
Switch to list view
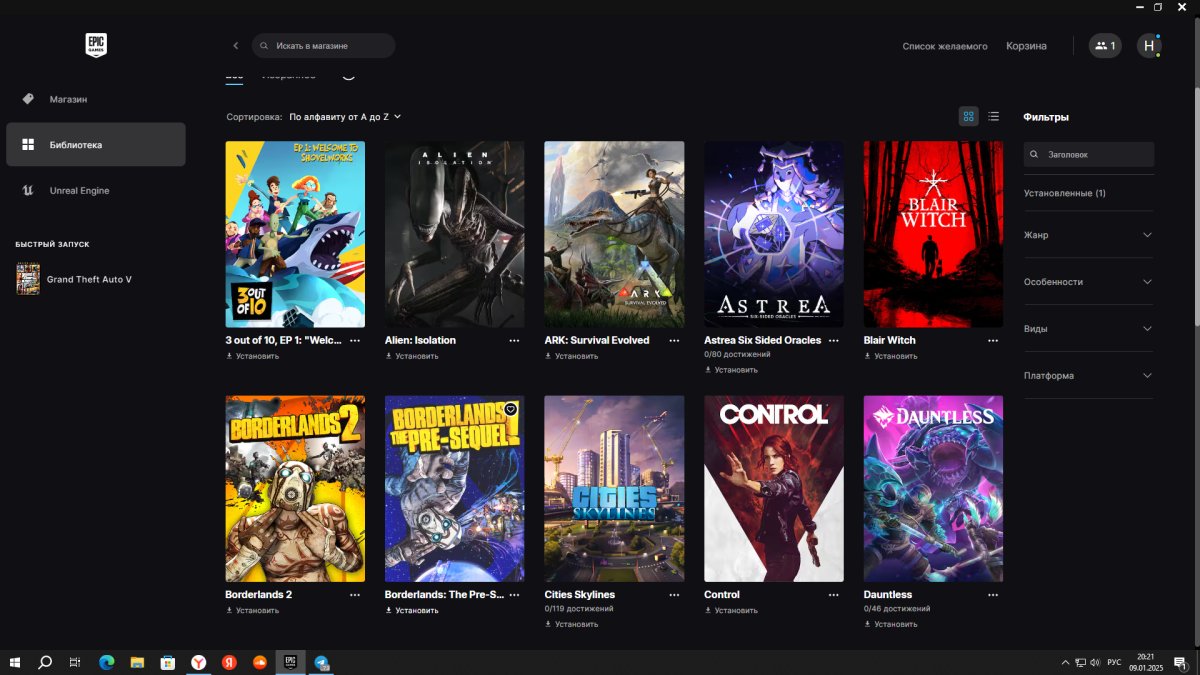click(993, 117)
